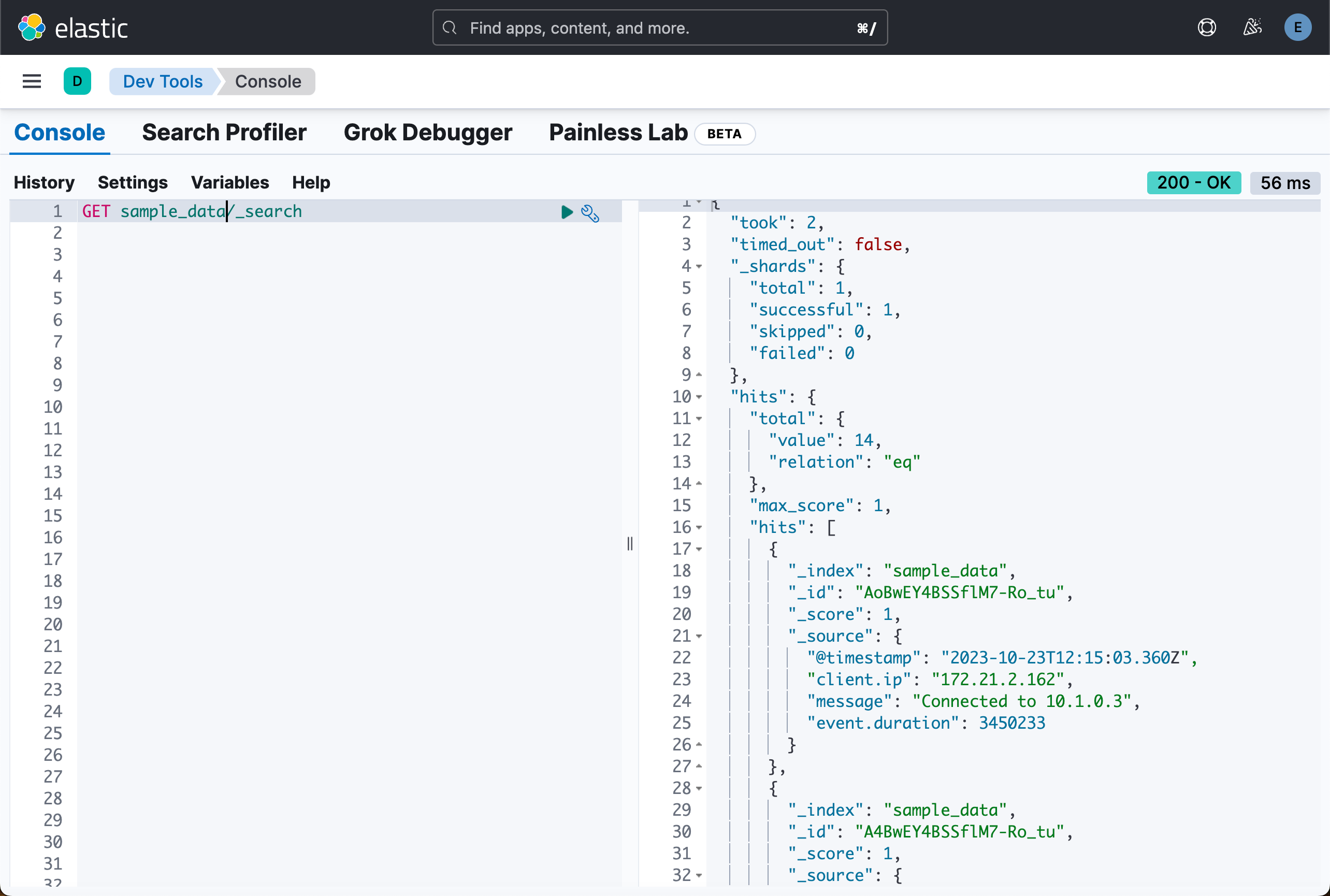Collapse the hits object on line 10
Viewport: 1330px width, 896px height.
click(699, 397)
